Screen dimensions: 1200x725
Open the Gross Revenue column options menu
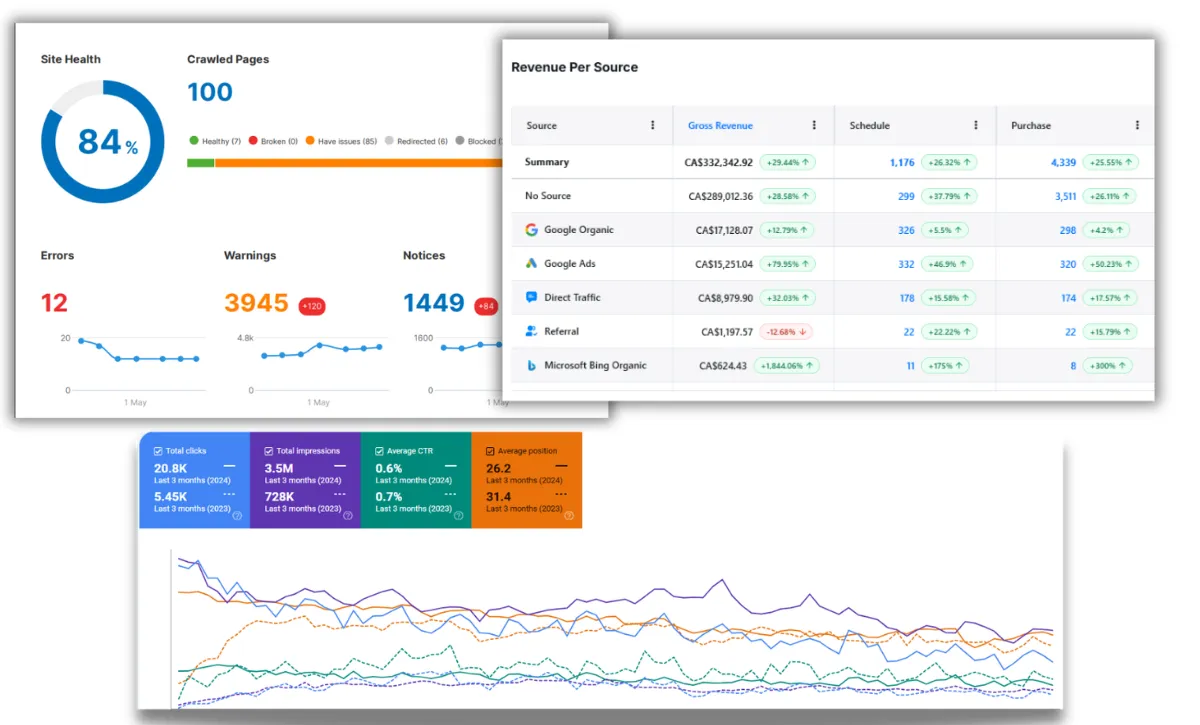pyautogui.click(x=814, y=126)
